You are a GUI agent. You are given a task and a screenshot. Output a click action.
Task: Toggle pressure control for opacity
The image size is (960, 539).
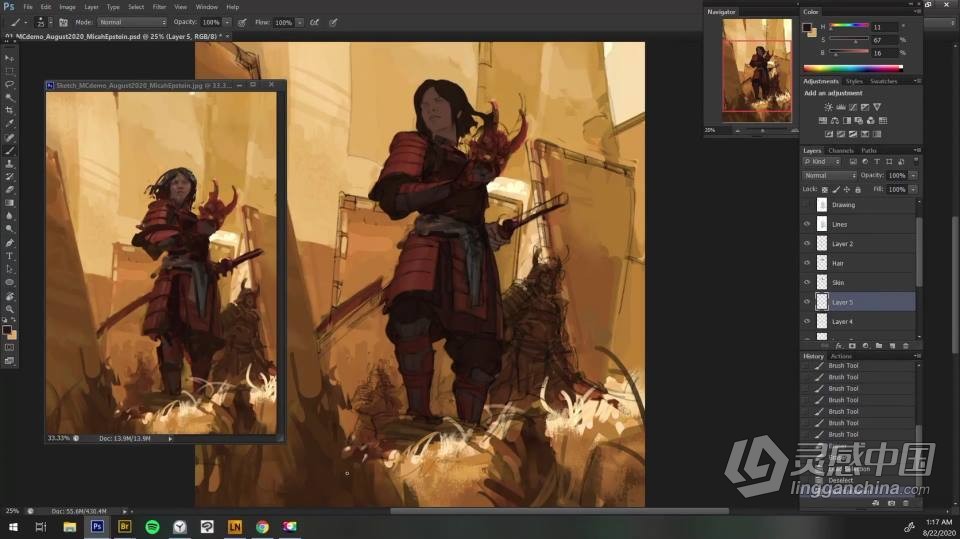242,22
